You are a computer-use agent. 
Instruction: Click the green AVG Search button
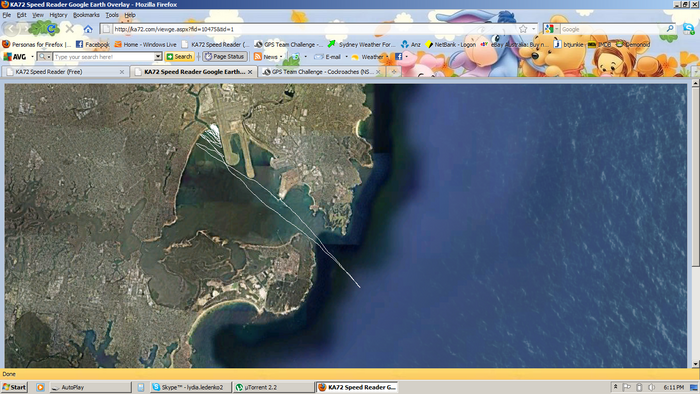click(x=179, y=57)
